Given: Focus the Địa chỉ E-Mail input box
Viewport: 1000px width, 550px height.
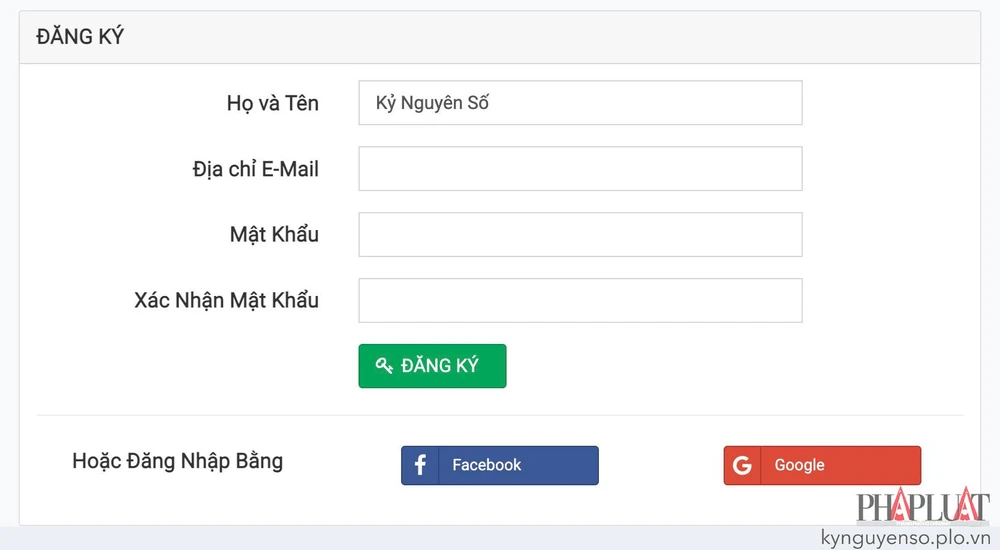Looking at the screenshot, I should tap(580, 169).
